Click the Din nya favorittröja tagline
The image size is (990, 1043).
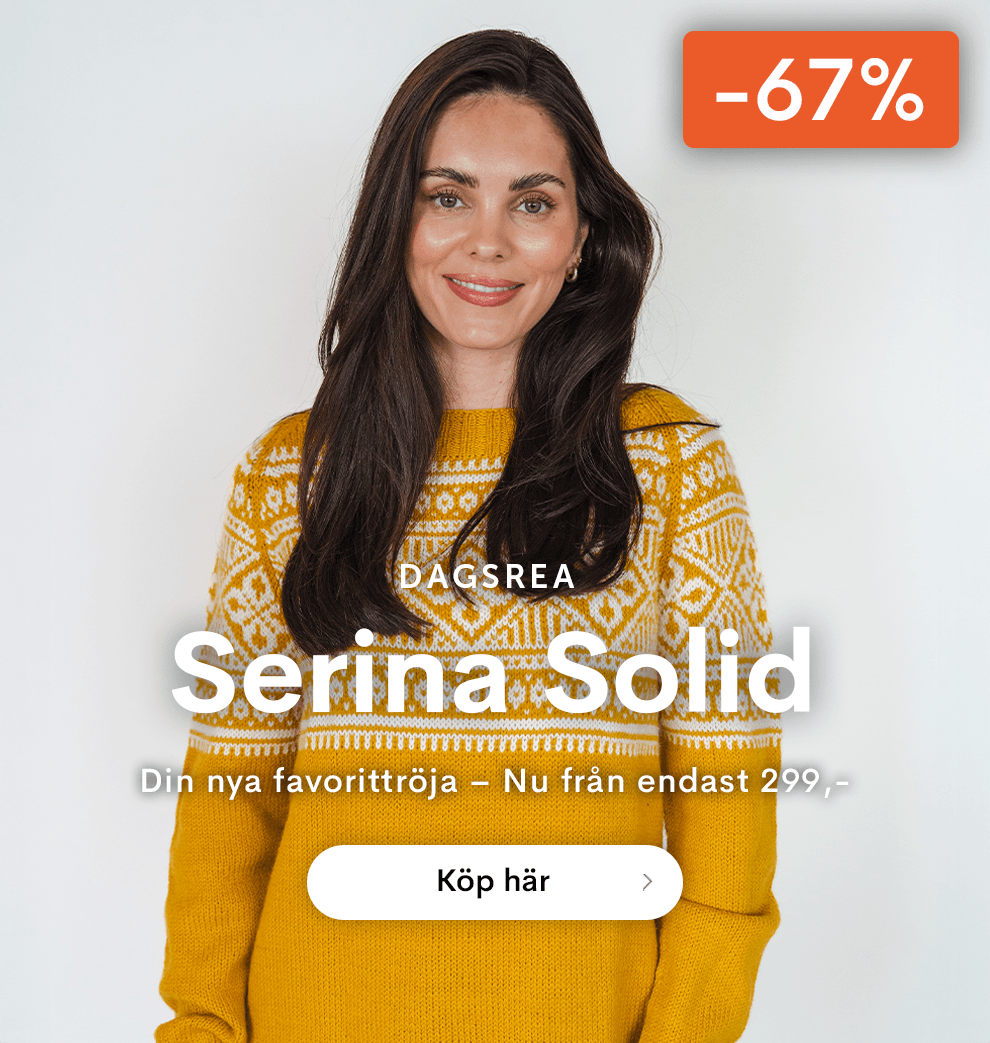pos(299,782)
